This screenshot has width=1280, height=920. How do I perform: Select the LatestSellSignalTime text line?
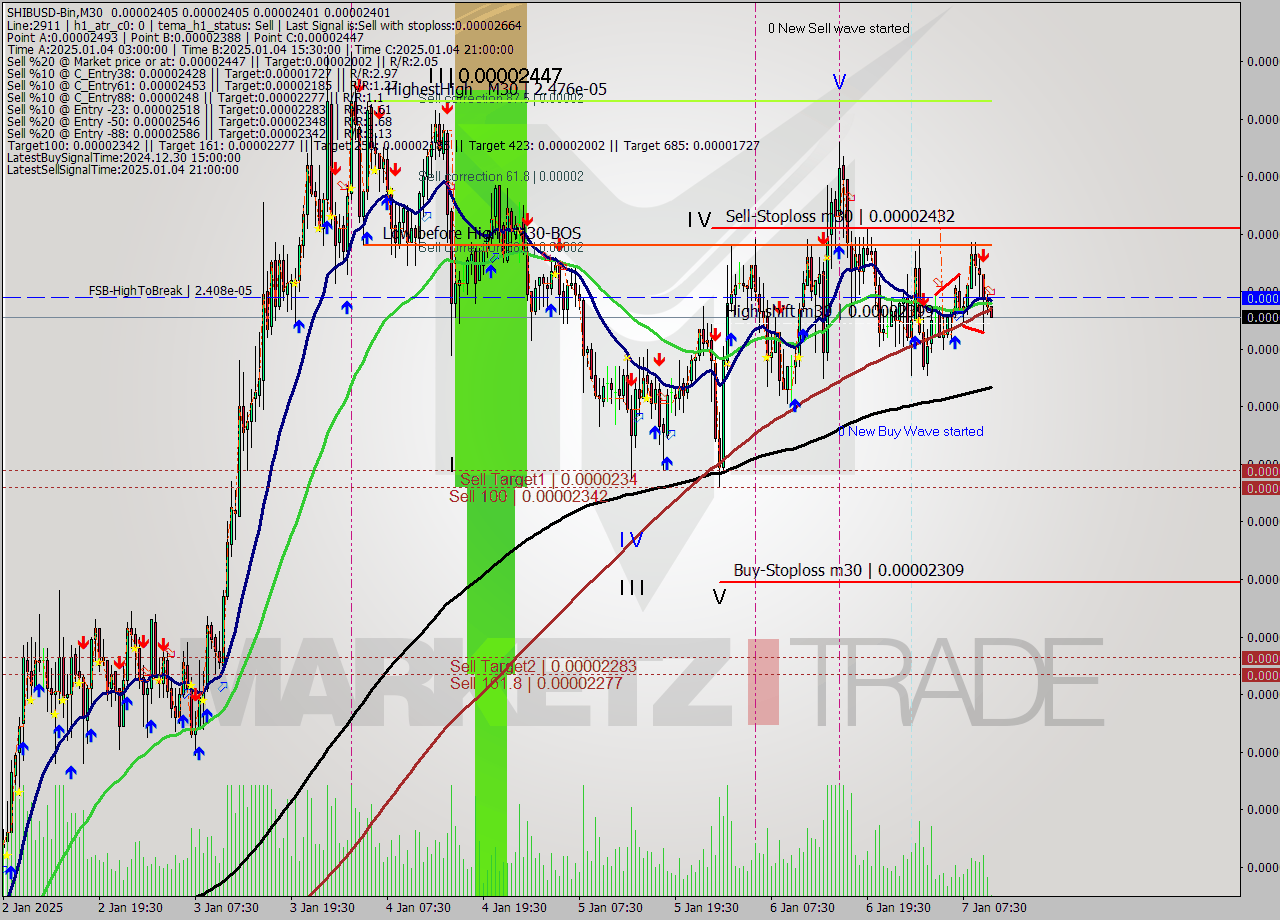(122, 169)
